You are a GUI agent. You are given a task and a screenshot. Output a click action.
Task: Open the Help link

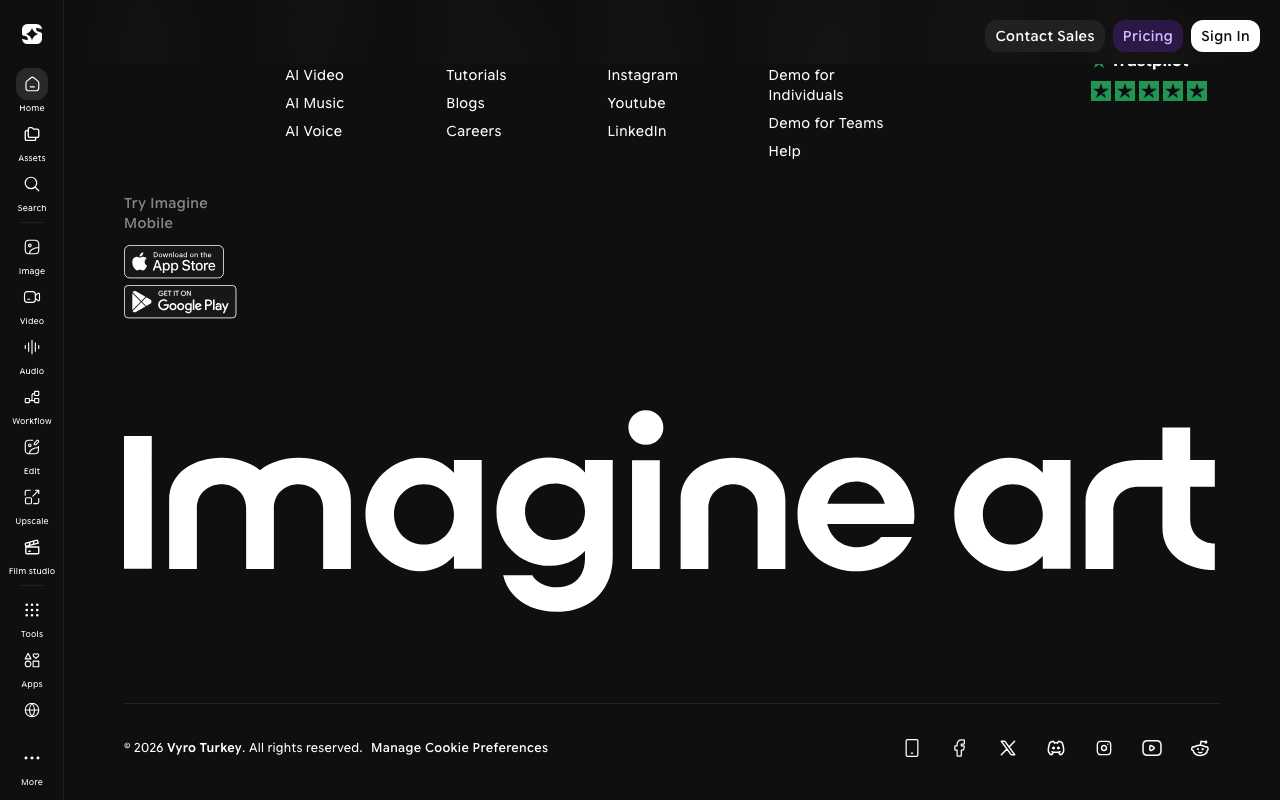[x=784, y=151]
